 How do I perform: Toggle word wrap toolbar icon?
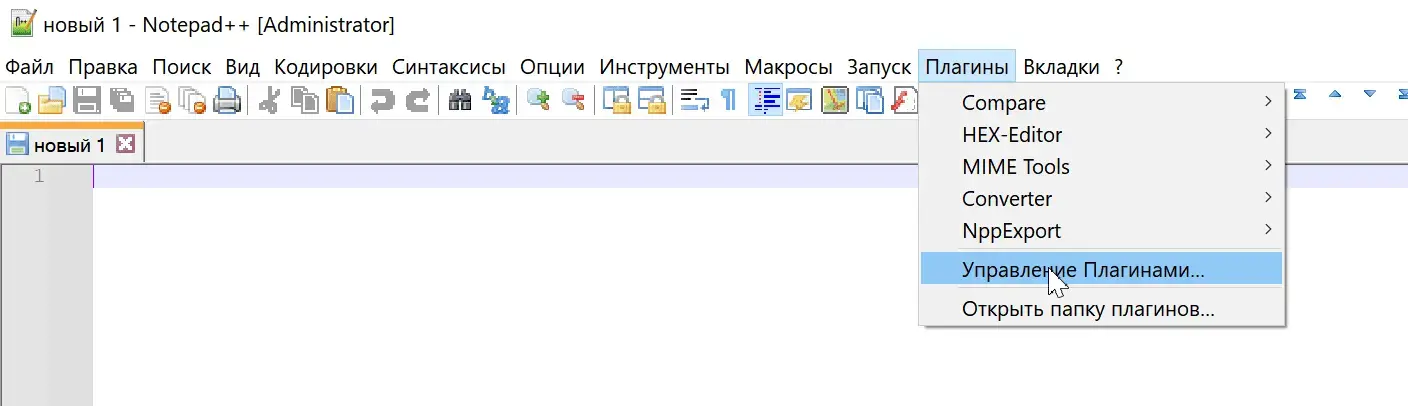(x=693, y=99)
